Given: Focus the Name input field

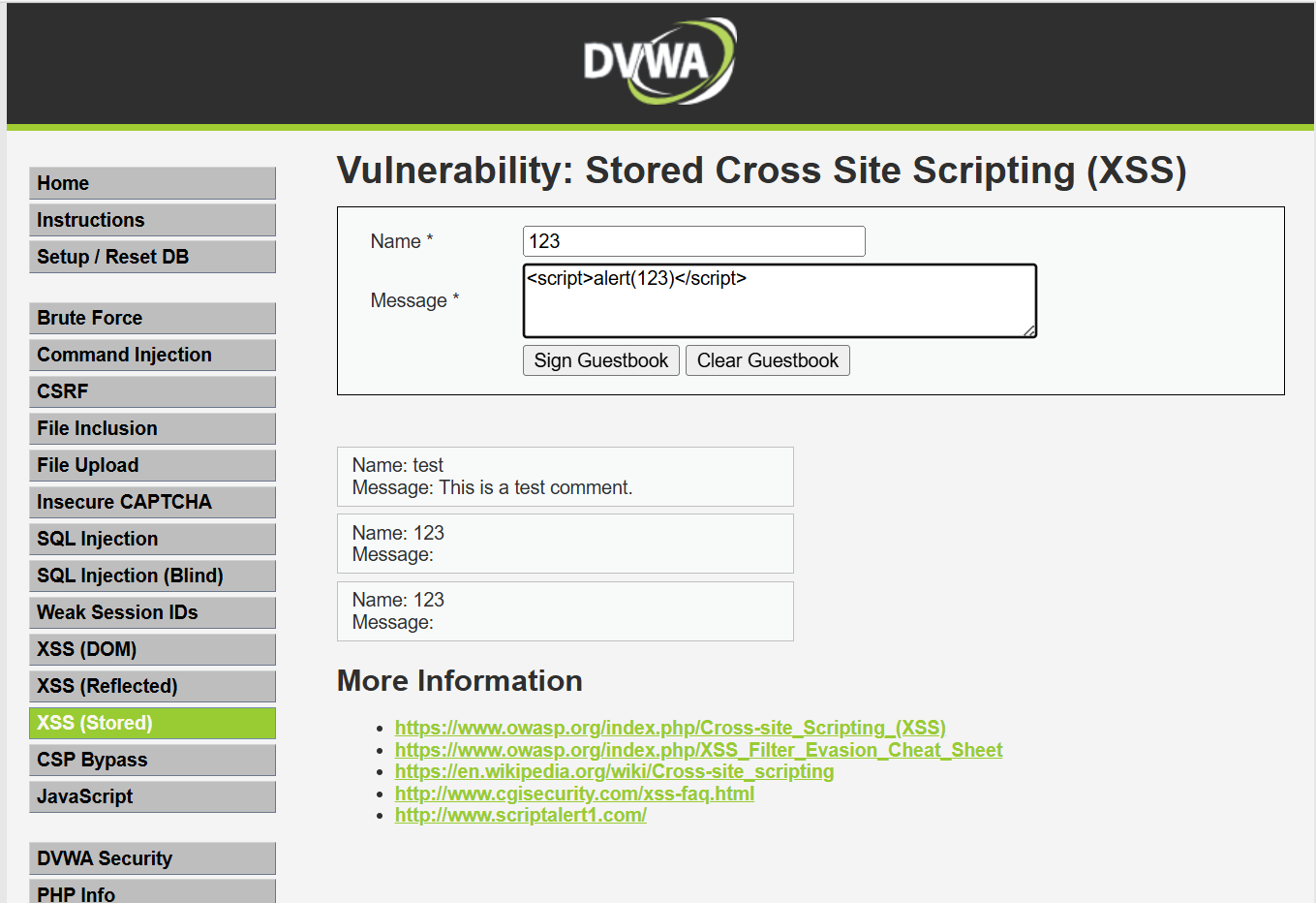Looking at the screenshot, I should (x=693, y=241).
